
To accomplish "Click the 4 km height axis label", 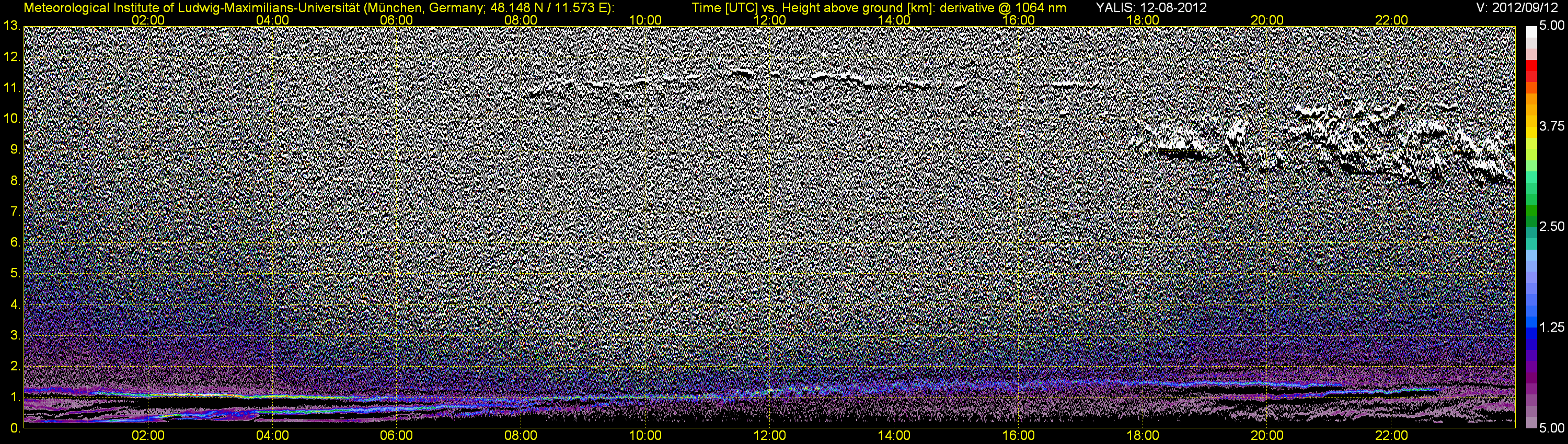I will pos(15,304).
